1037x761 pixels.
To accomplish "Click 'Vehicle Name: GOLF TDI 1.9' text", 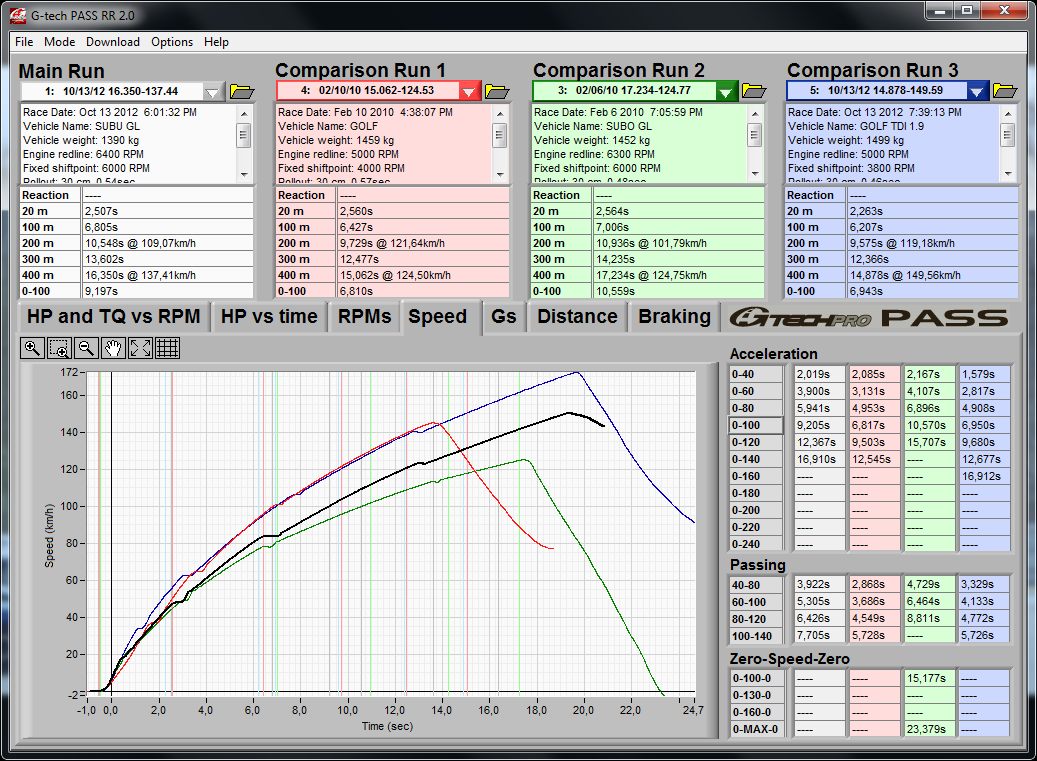I will tap(856, 126).
